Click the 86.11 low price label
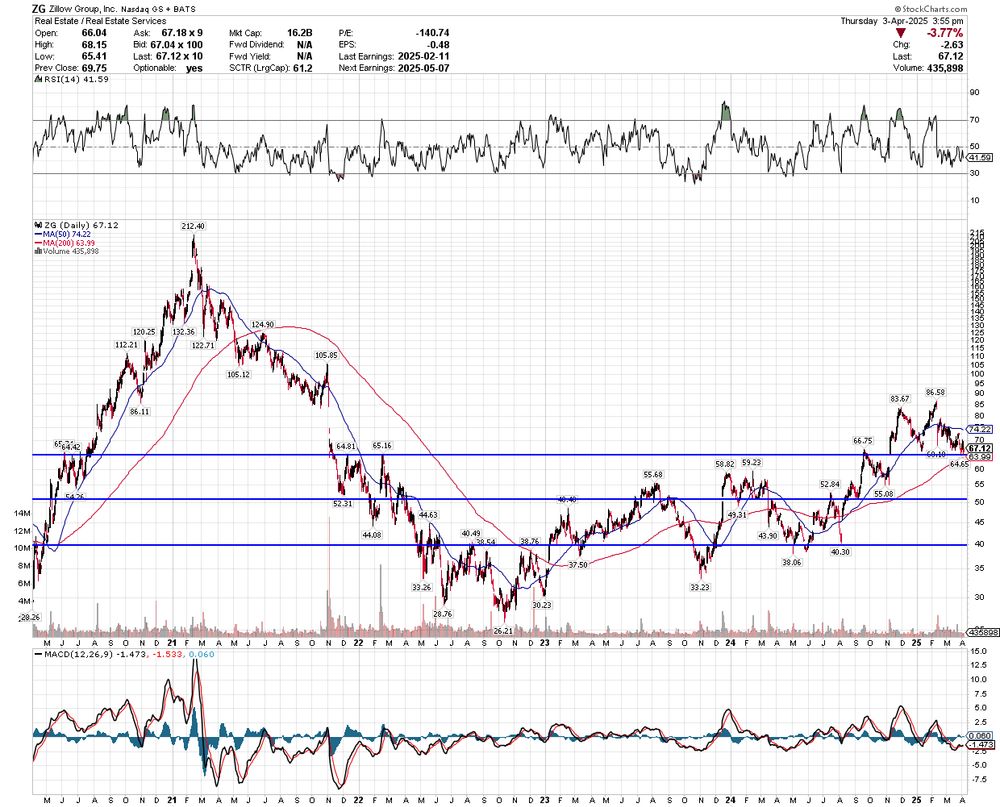The width and height of the screenshot is (1000, 807). 139,411
